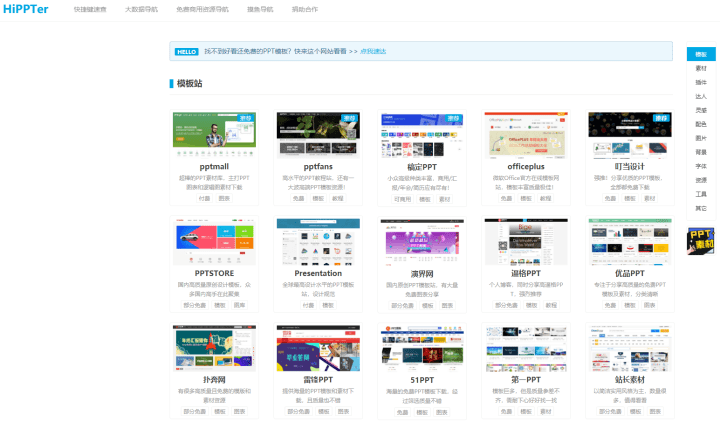Click the PPT素材 promo image in sidebar

pos(701,241)
